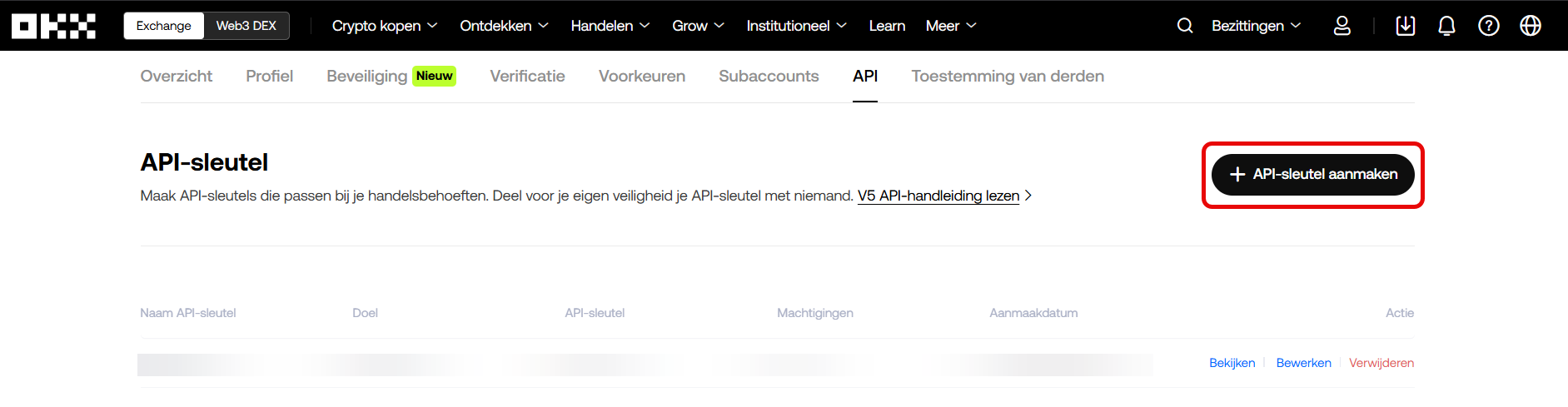This screenshot has width=1568, height=407.
Task: Open notifications bell icon
Action: click(1446, 26)
